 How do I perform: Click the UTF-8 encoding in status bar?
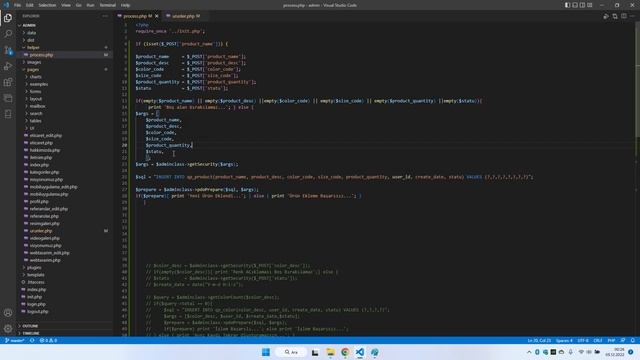pyautogui.click(x=583, y=340)
